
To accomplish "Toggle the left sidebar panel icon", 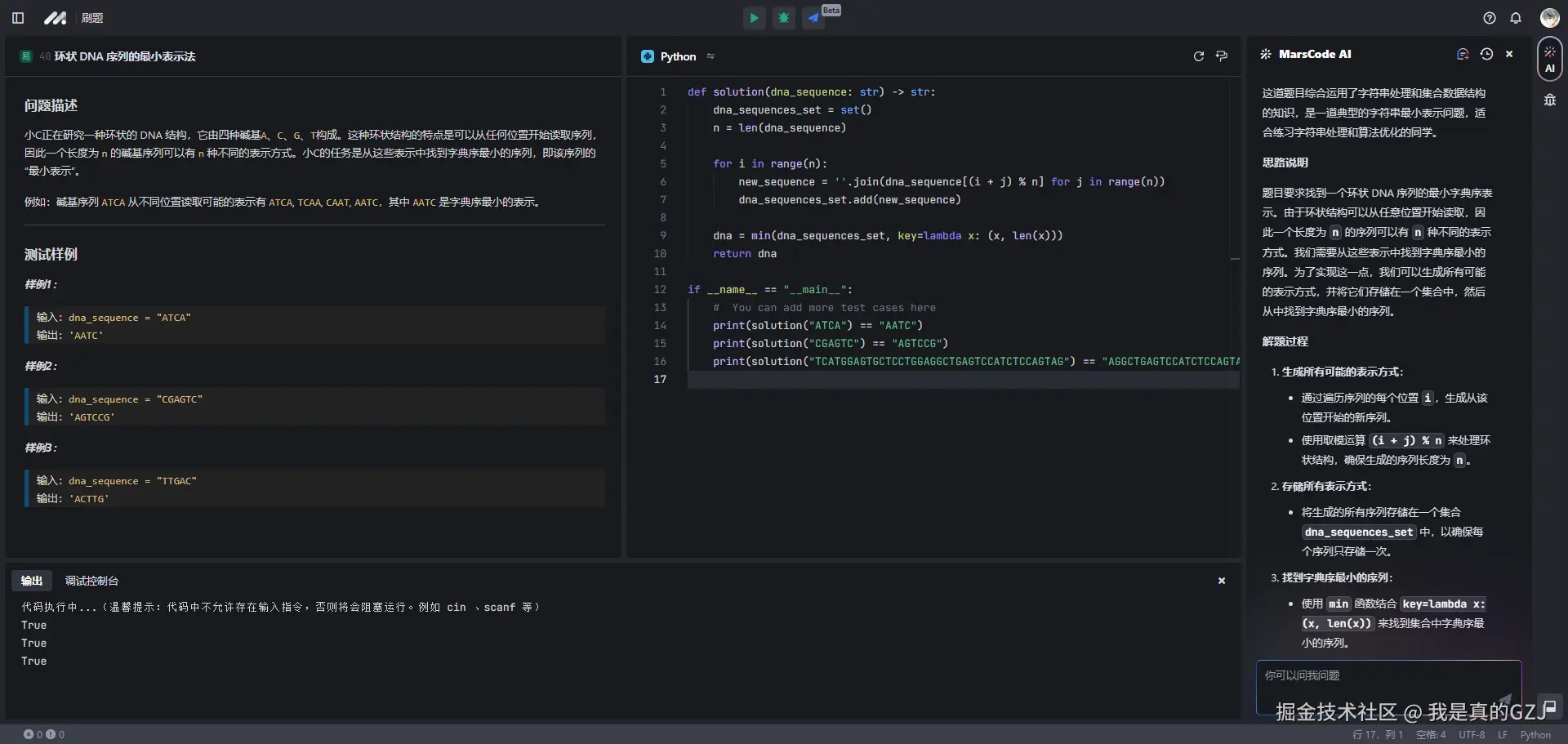I will coord(18,18).
